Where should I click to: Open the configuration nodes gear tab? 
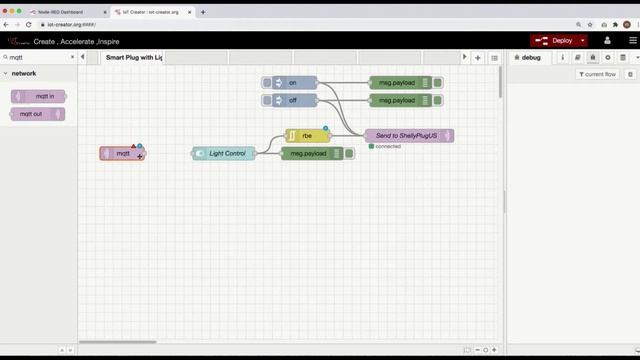coord(608,58)
